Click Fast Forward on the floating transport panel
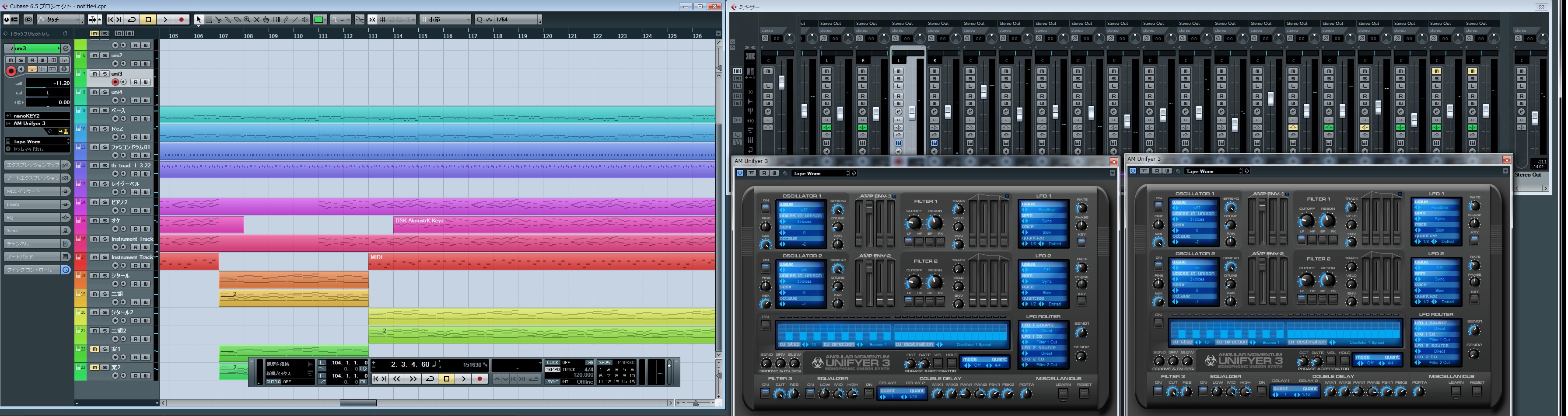The image size is (1568, 416). [413, 379]
